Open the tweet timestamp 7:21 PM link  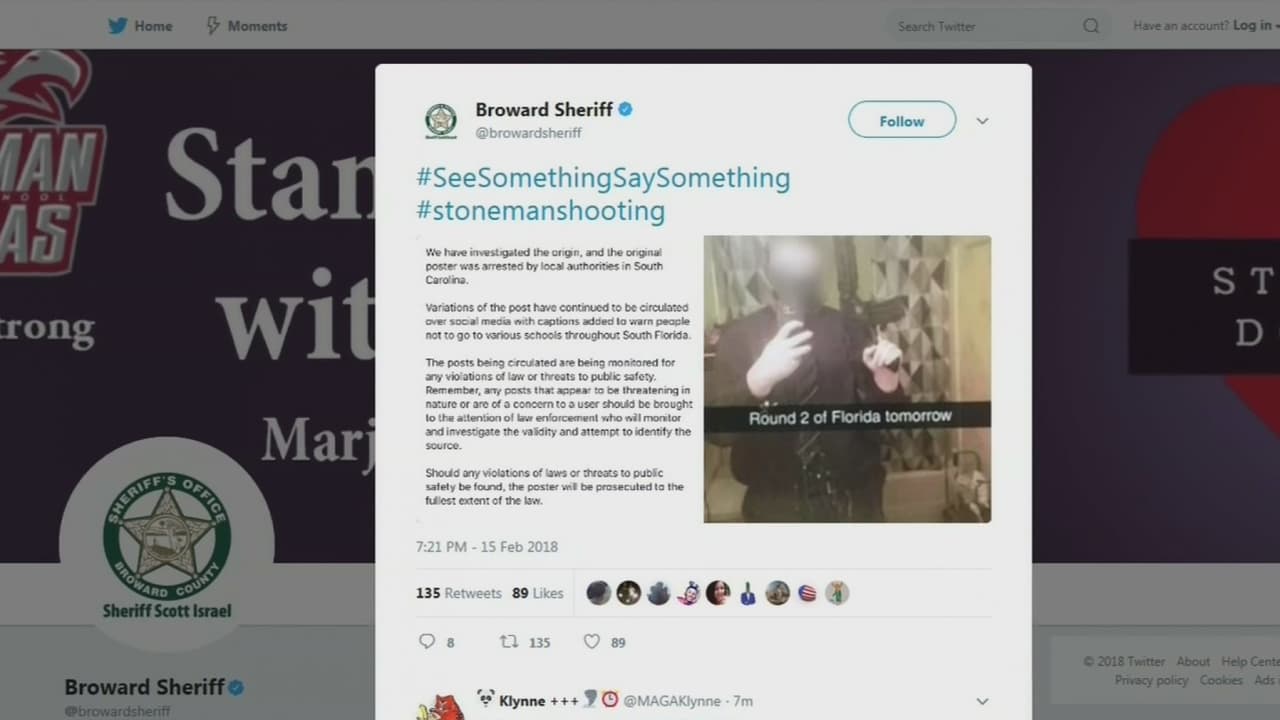487,547
